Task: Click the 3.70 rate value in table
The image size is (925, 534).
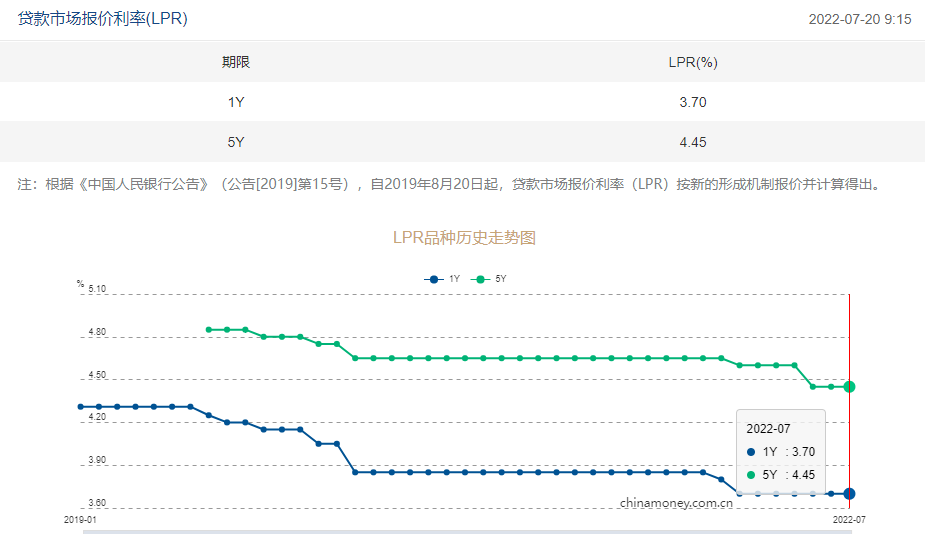Action: pyautogui.click(x=692, y=102)
